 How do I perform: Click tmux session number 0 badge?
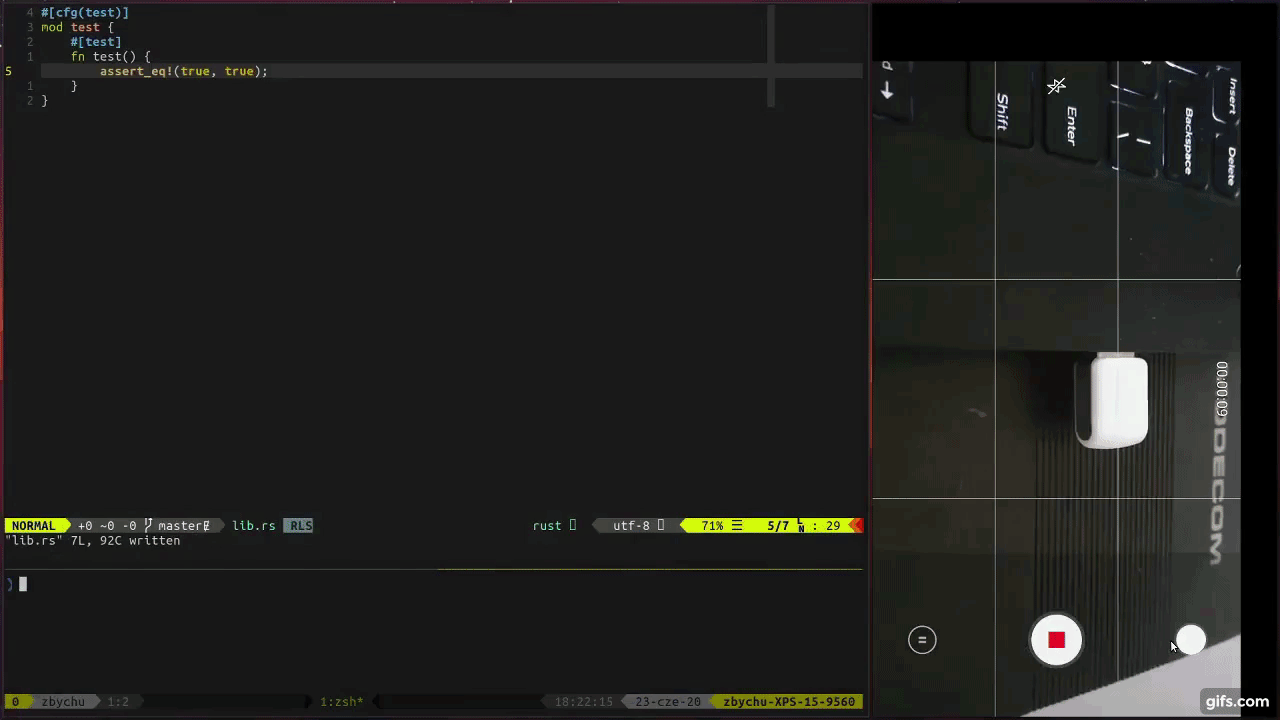[x=14, y=701]
